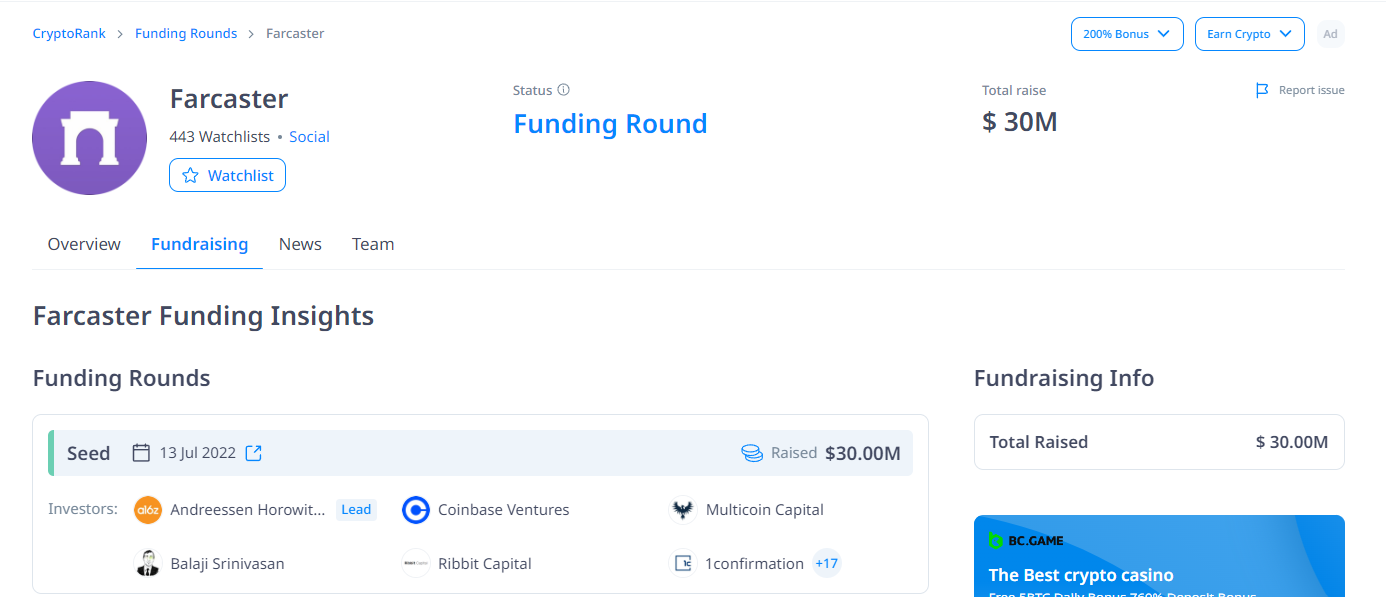Screen dimensions: 1386x597
Task: Expand the 200% Bonus dropdown
Action: point(1127,34)
